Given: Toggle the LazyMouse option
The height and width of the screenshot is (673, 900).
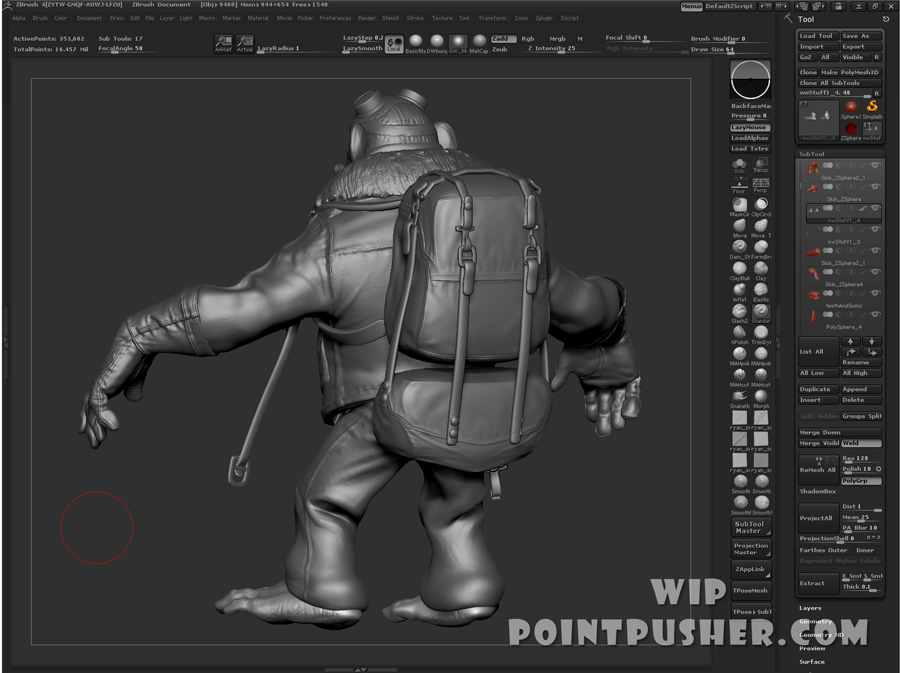Looking at the screenshot, I should (x=750, y=127).
